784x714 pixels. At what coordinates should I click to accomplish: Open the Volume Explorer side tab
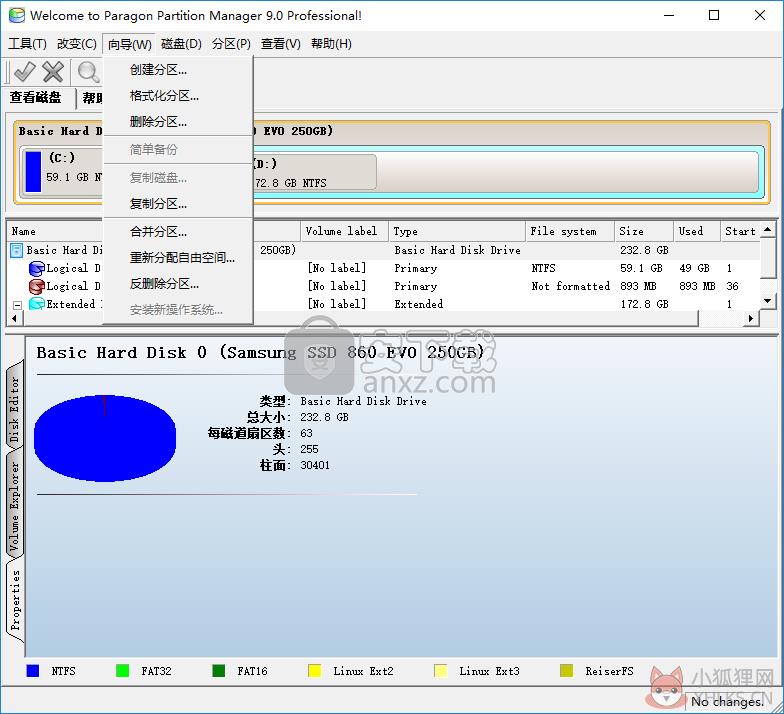[14, 505]
